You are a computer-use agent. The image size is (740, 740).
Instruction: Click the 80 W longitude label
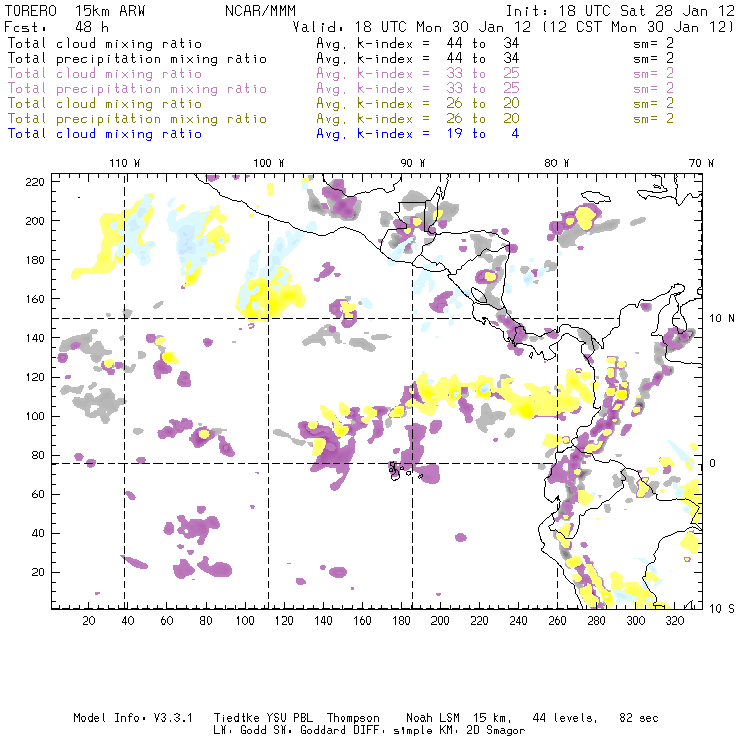coord(556,163)
